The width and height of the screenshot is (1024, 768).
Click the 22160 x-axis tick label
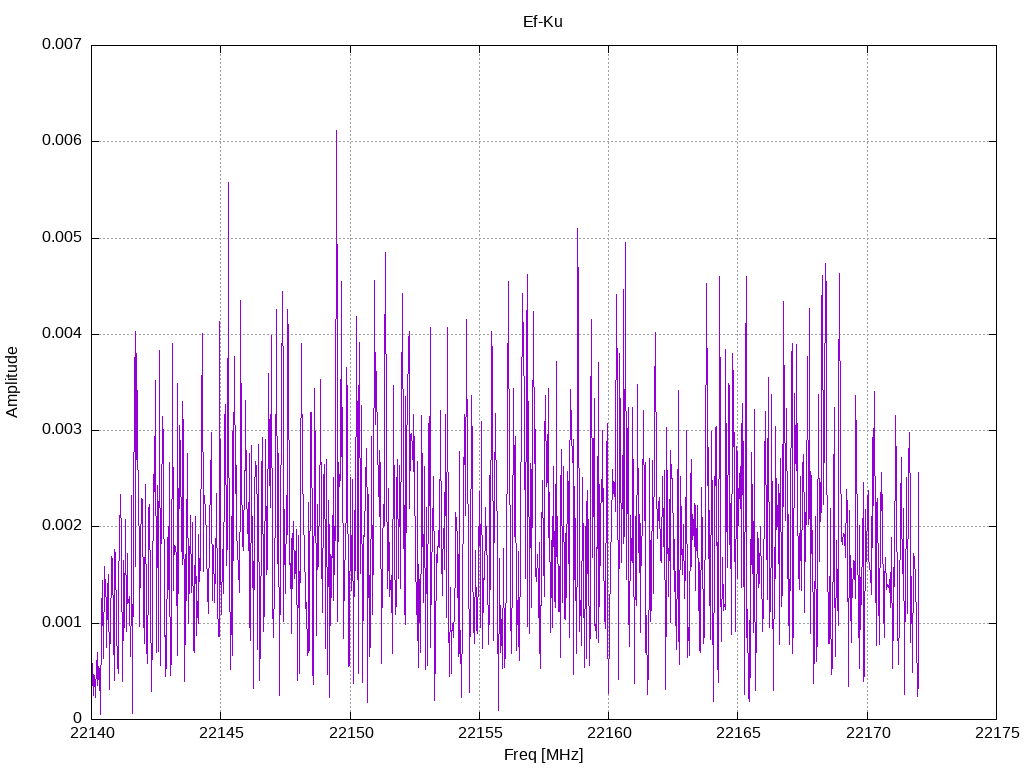609,733
